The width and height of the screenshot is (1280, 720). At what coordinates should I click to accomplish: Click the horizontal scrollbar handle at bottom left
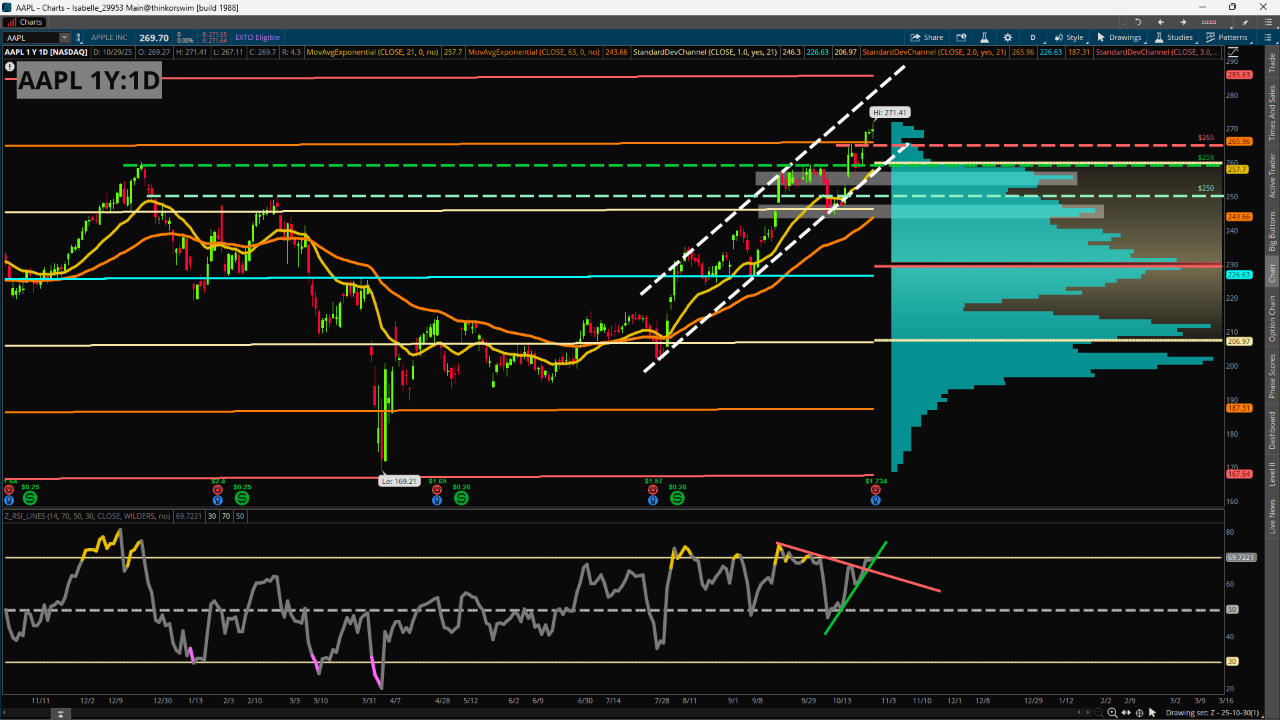click(x=60, y=713)
